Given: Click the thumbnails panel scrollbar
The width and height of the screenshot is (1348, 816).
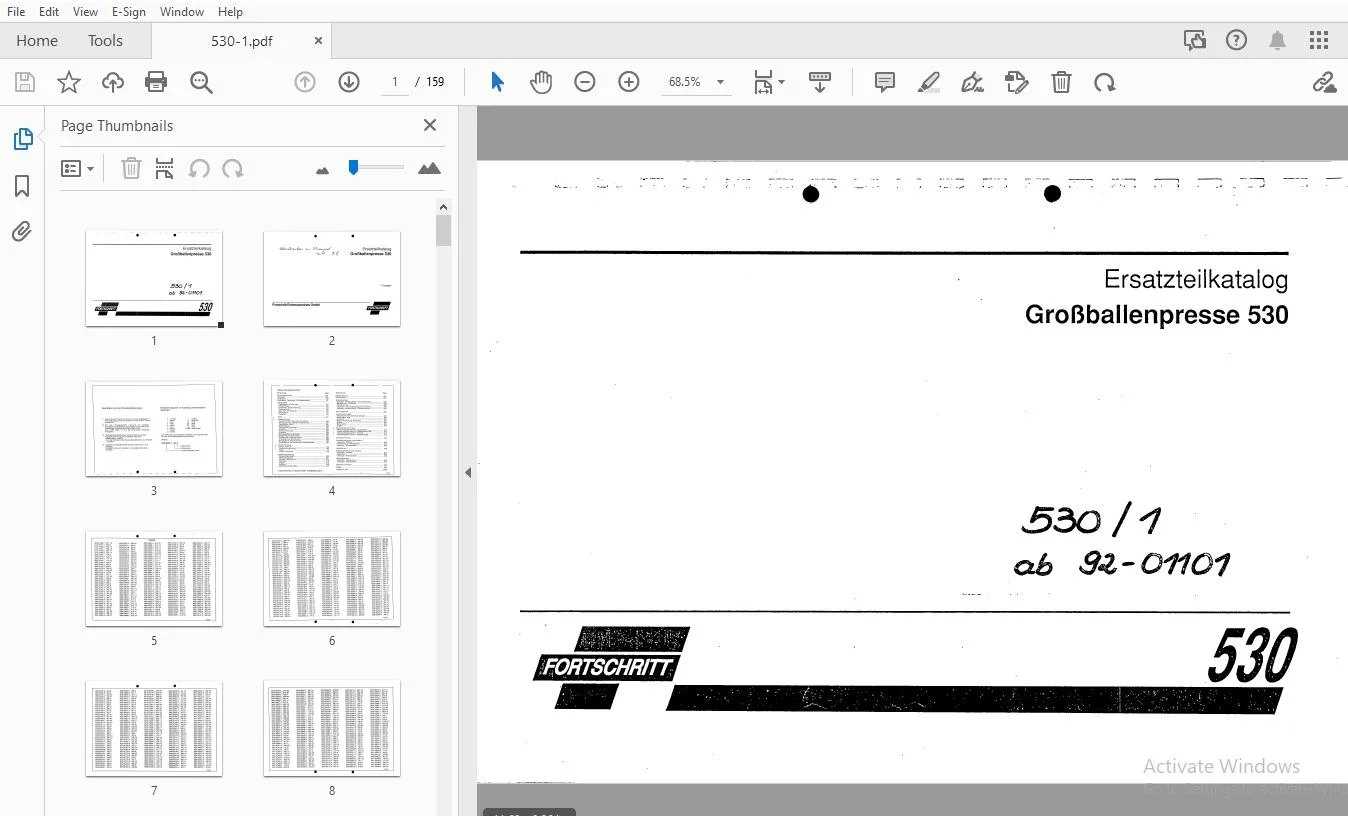Looking at the screenshot, I should click(x=444, y=230).
